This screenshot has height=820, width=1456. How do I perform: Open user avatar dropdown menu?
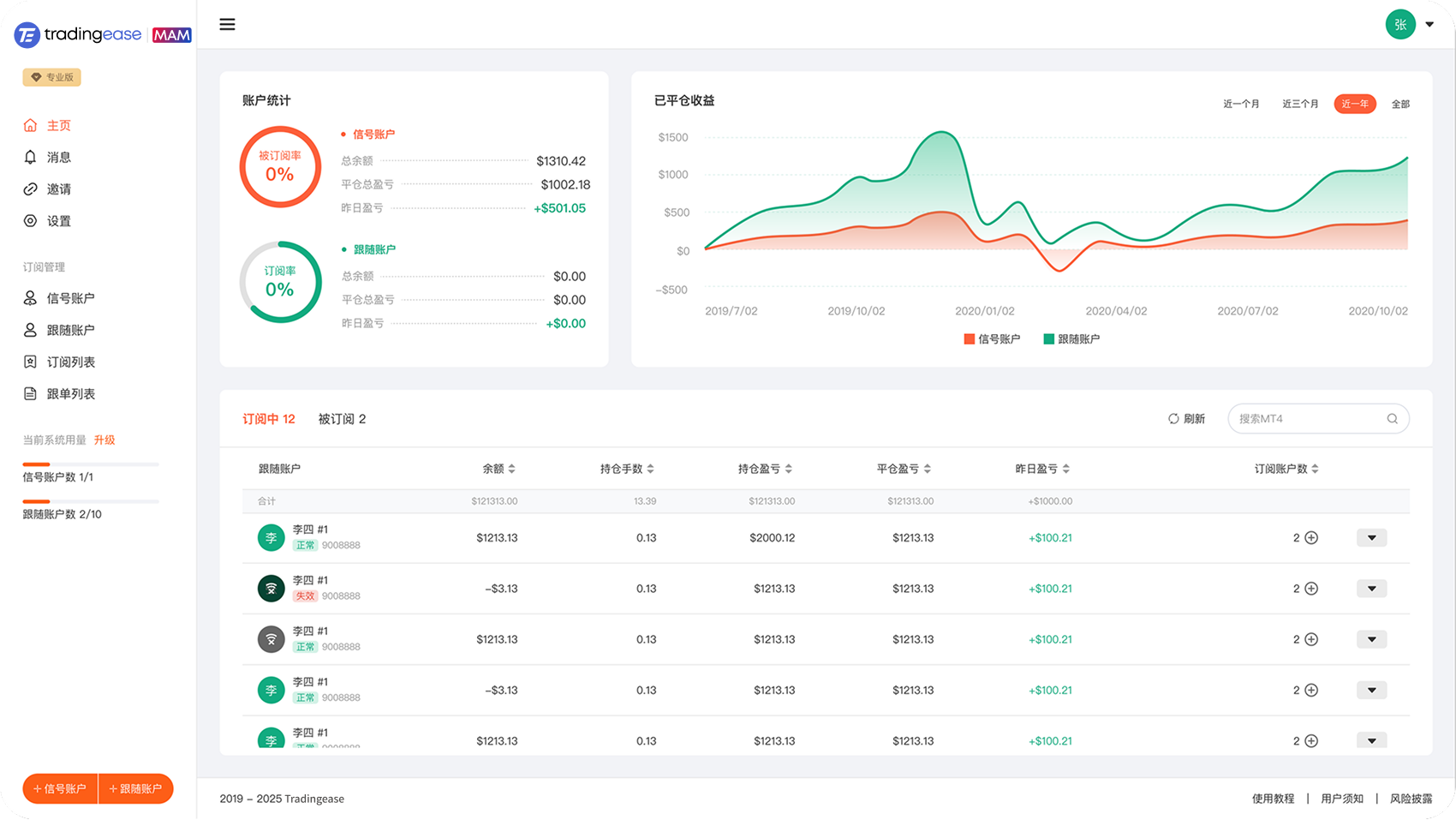pyautogui.click(x=1429, y=25)
